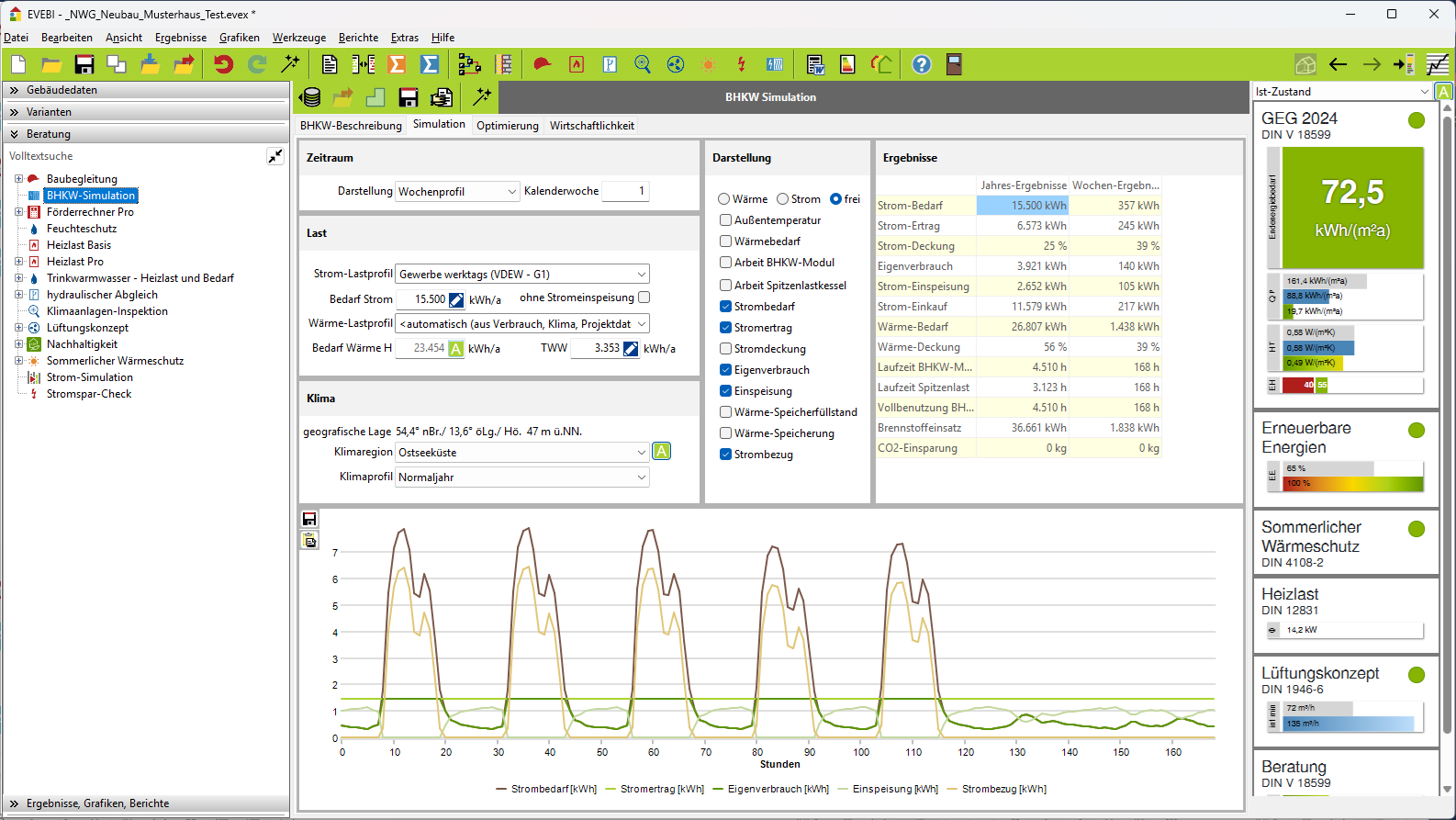Go back with the left arrow icon
The image size is (1456, 820).
1338,64
